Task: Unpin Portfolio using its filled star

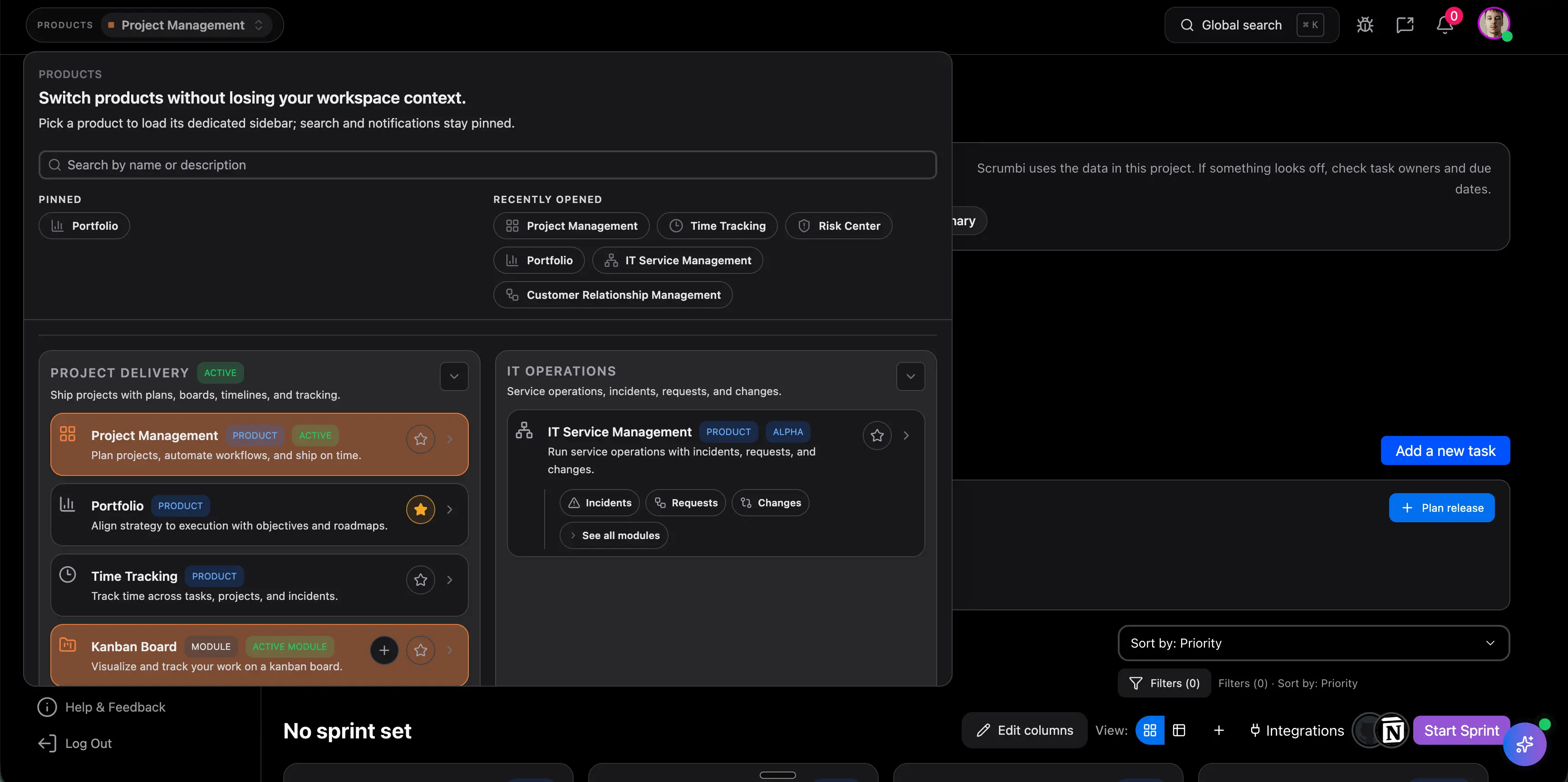Action: 421,510
